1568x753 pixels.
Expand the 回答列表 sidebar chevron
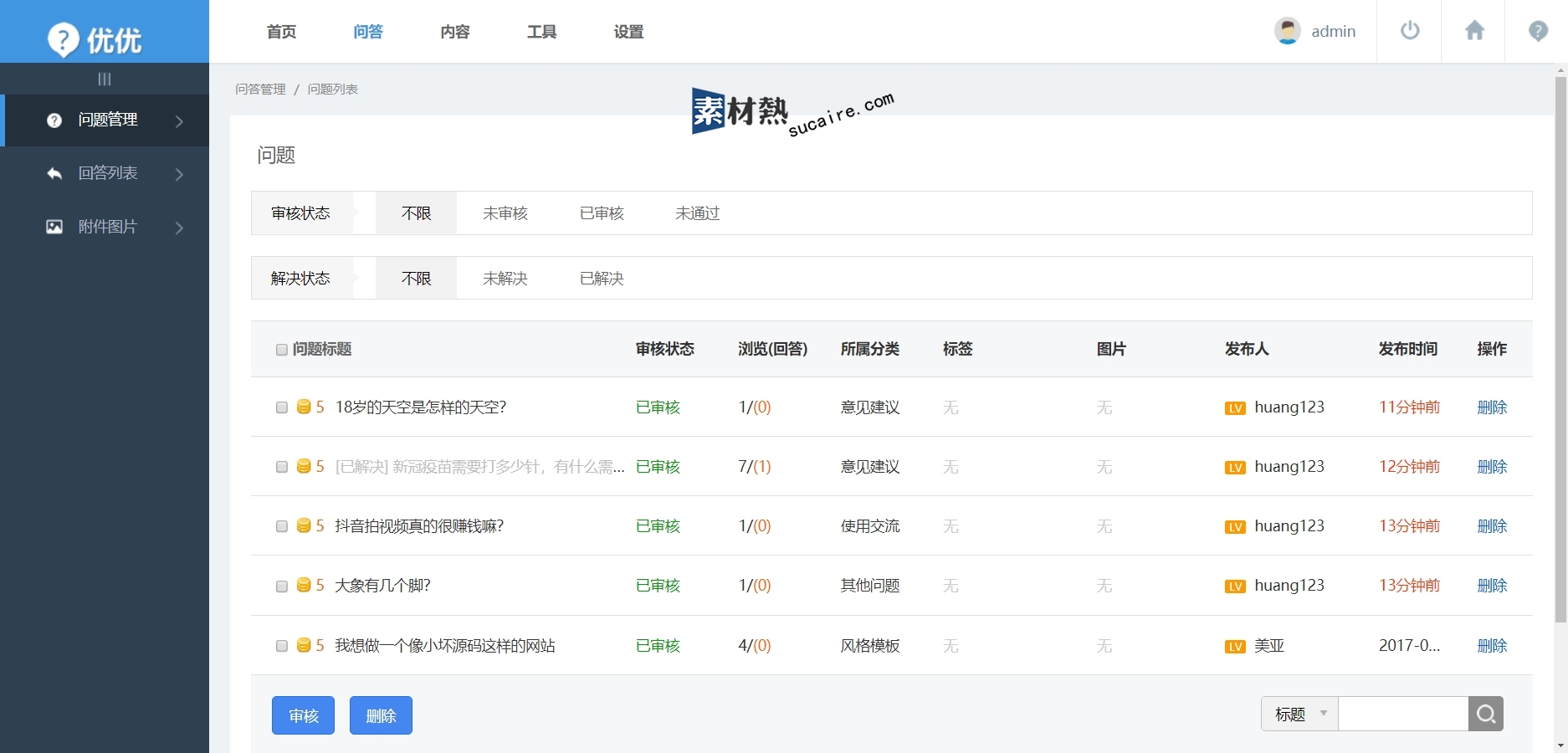(179, 174)
